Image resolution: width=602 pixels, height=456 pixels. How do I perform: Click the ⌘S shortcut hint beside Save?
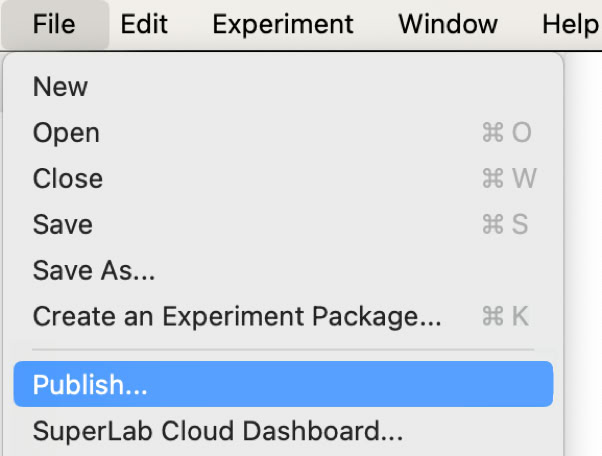coord(505,224)
